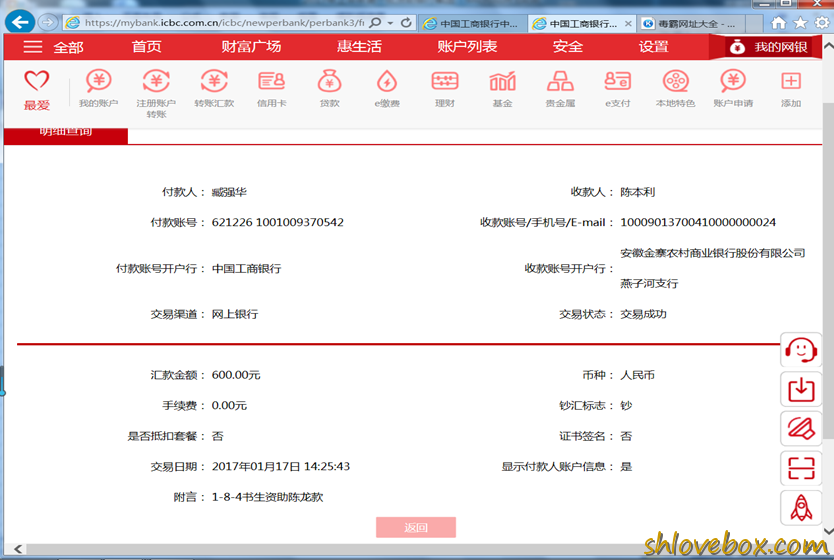The width and height of the screenshot is (834, 560).
Task: Click the browser back arrow button
Action: (20, 22)
